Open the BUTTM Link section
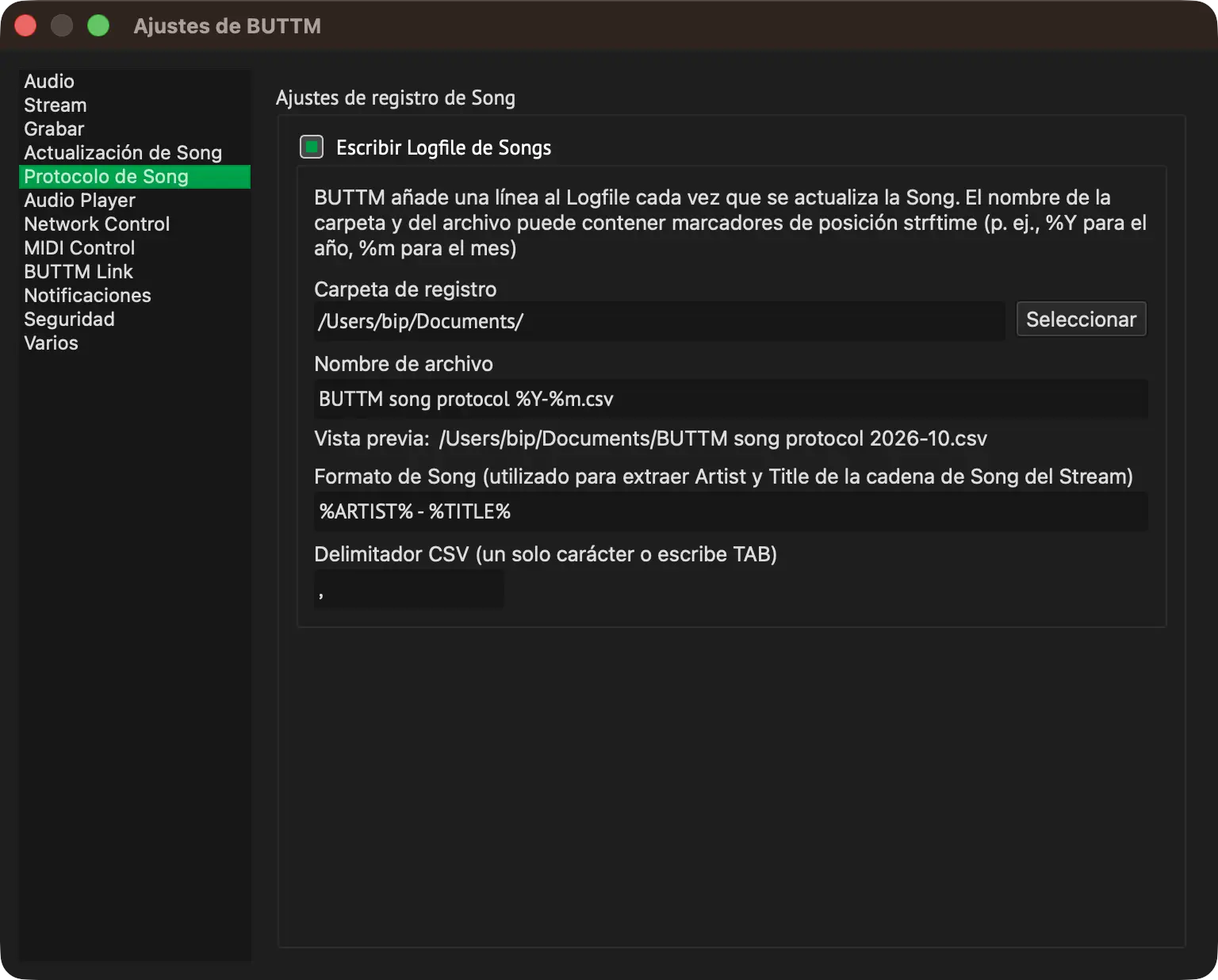Image resolution: width=1218 pixels, height=980 pixels. click(x=135, y=272)
